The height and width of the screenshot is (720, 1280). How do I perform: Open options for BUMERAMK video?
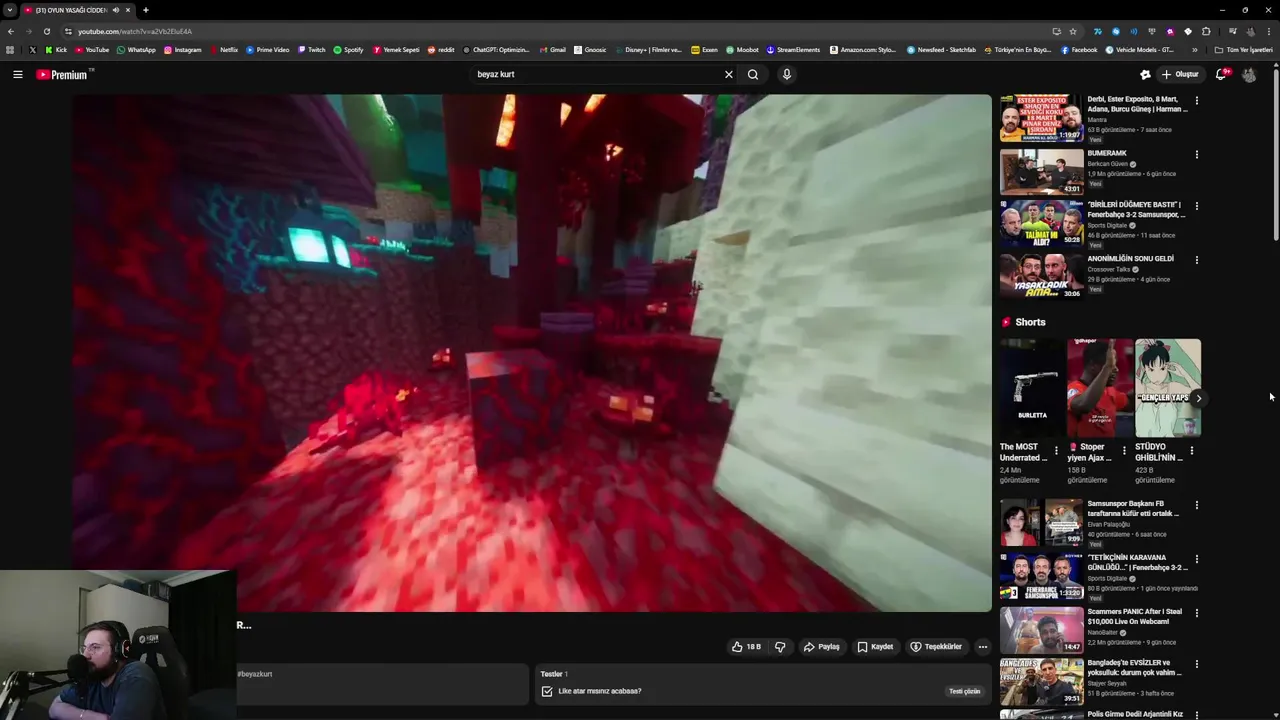point(1196,155)
